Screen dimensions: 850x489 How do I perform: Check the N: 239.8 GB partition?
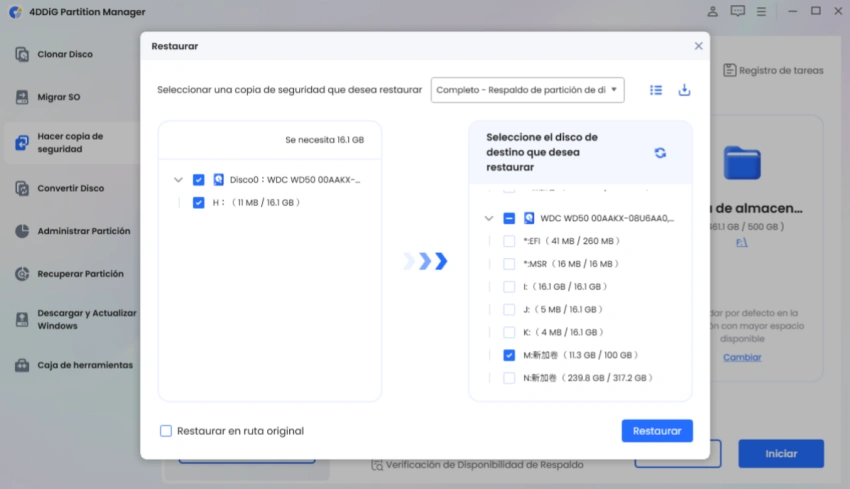point(508,377)
